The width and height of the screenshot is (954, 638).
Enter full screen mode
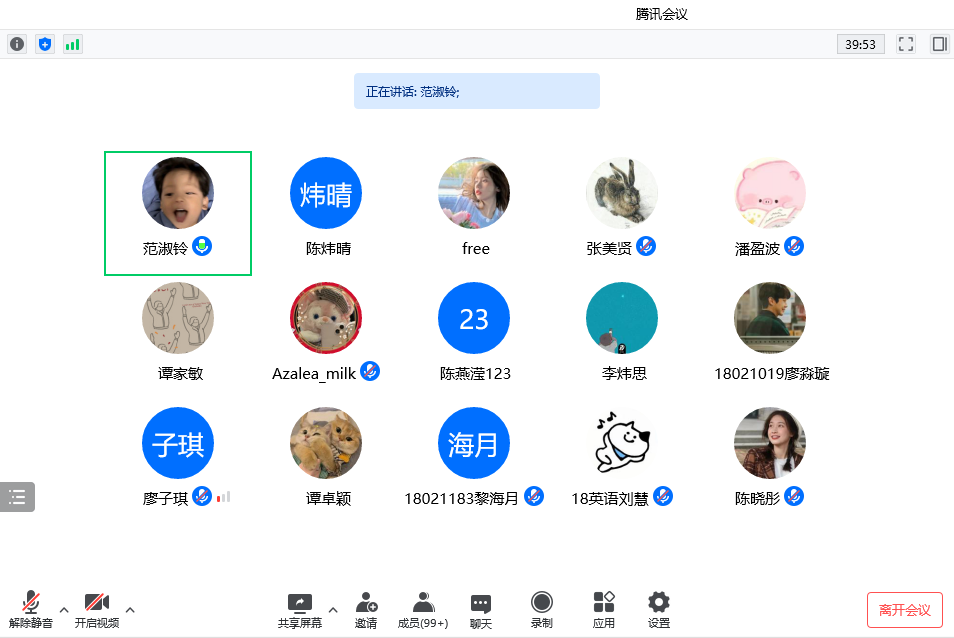906,44
